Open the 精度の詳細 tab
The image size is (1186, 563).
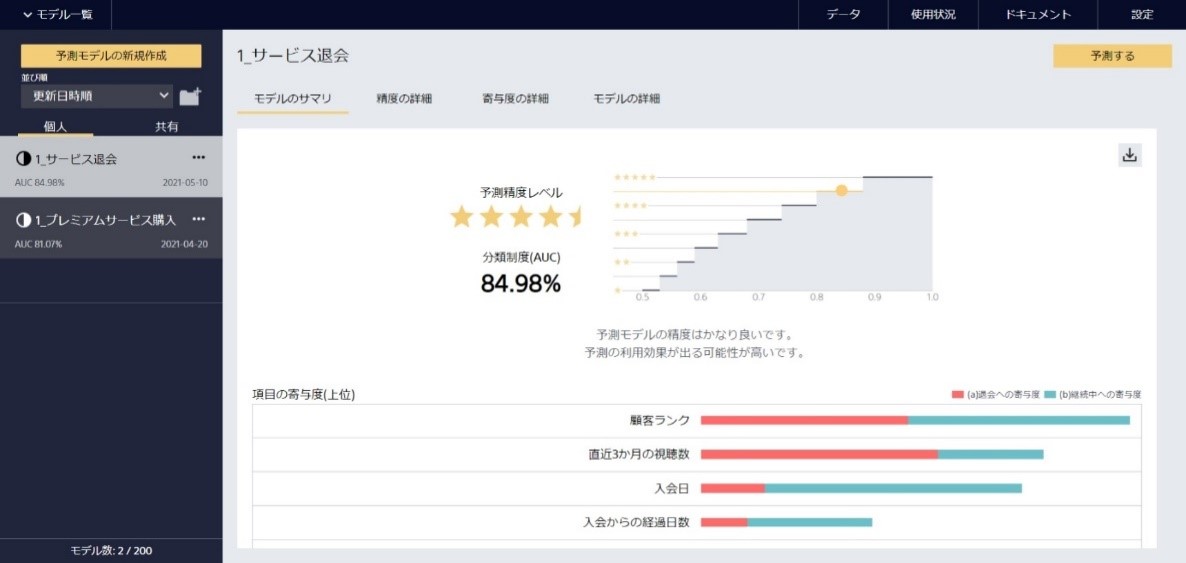point(404,99)
